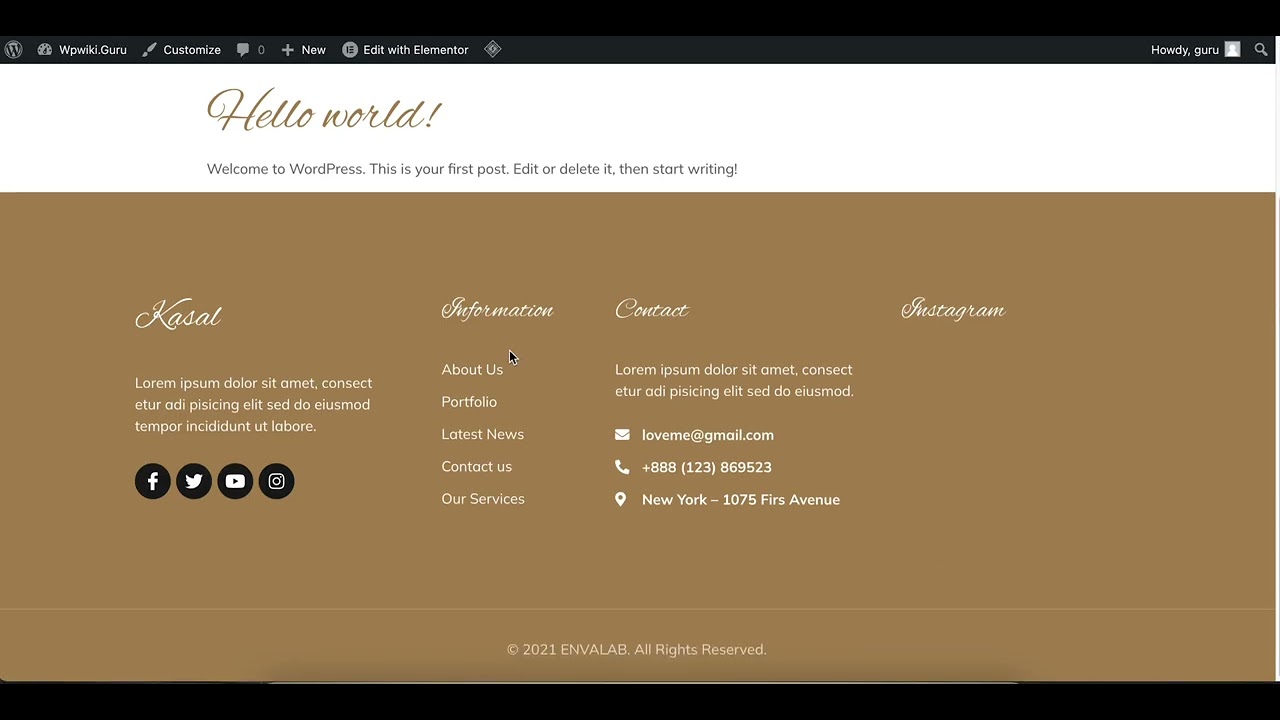Viewport: 1280px width, 720px height.
Task: Open the Instagram social icon
Action: click(x=276, y=481)
